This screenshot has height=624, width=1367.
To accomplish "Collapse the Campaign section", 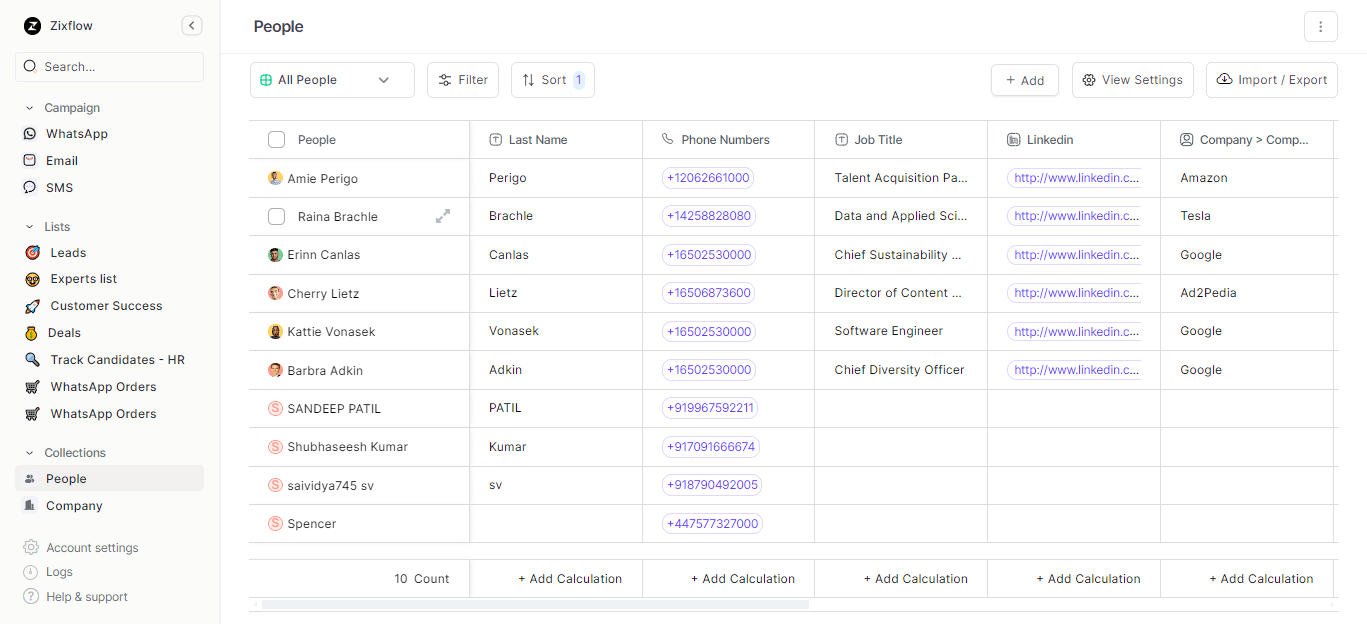I will (x=30, y=108).
